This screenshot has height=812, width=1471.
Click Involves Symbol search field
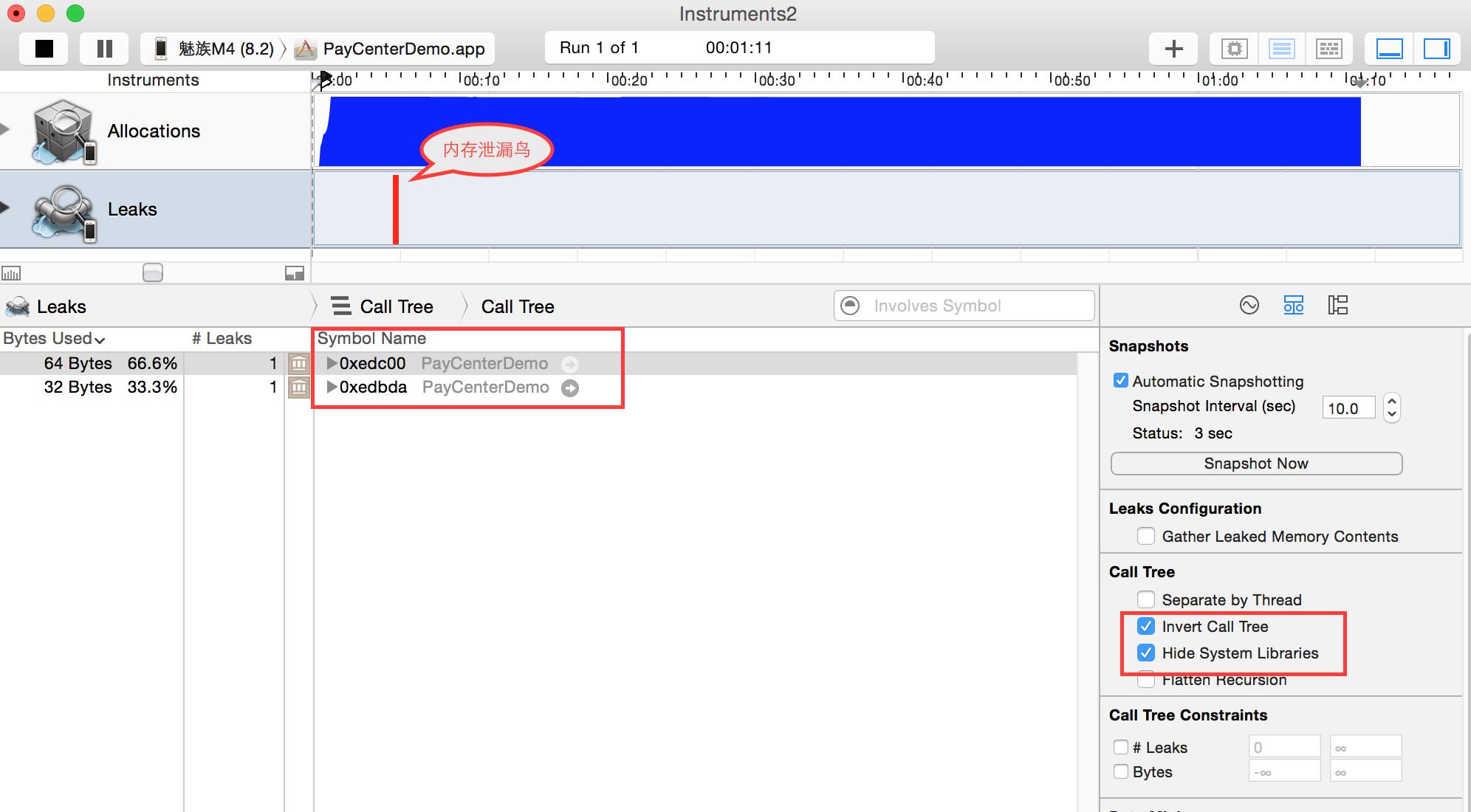pyautogui.click(x=963, y=306)
